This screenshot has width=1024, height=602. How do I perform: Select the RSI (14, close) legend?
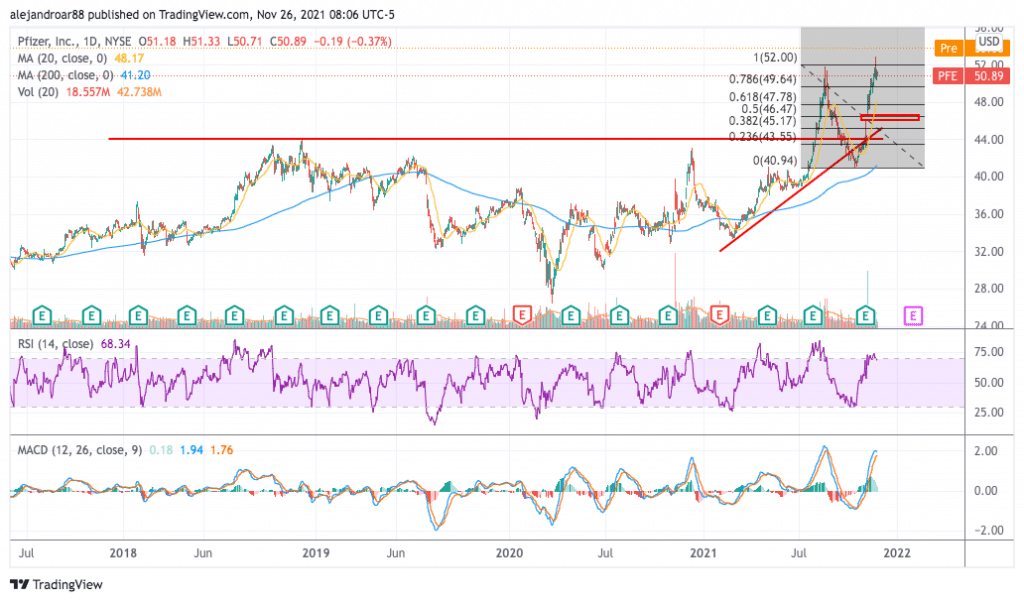tap(56, 343)
